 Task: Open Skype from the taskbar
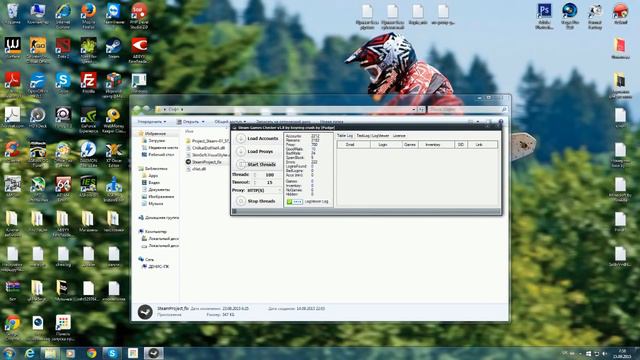[112, 353]
